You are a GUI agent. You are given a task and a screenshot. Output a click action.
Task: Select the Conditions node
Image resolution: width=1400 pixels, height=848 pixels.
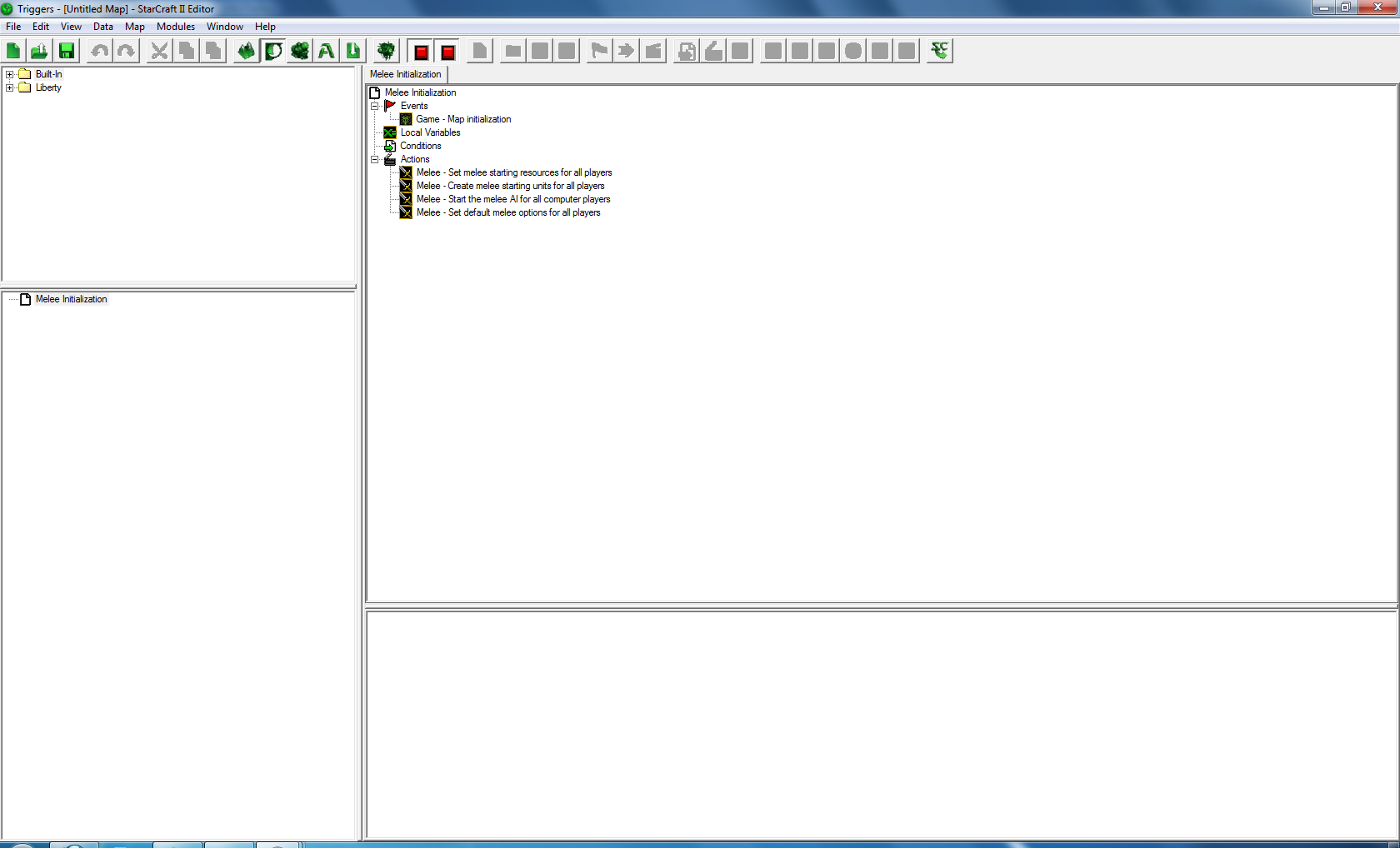click(421, 146)
